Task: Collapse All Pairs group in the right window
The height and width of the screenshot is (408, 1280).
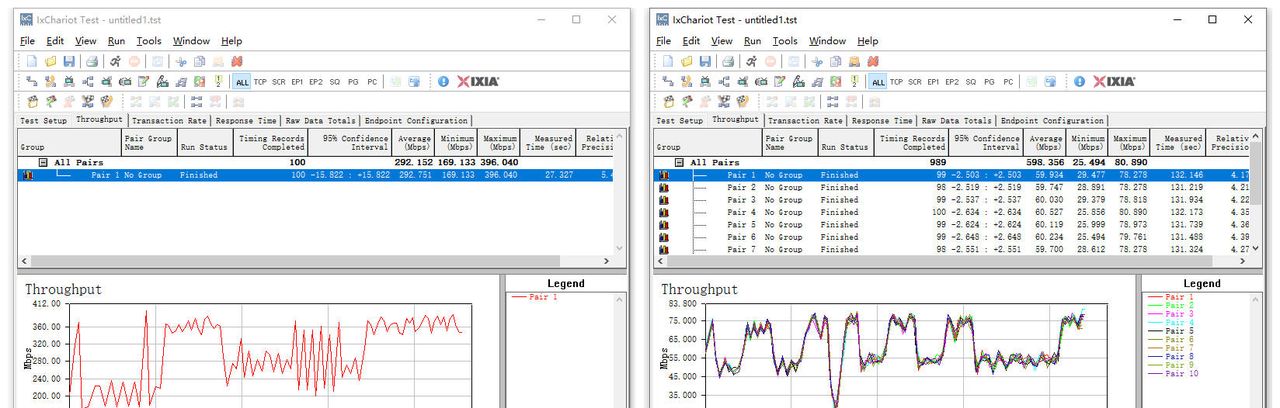Action: pos(679,162)
